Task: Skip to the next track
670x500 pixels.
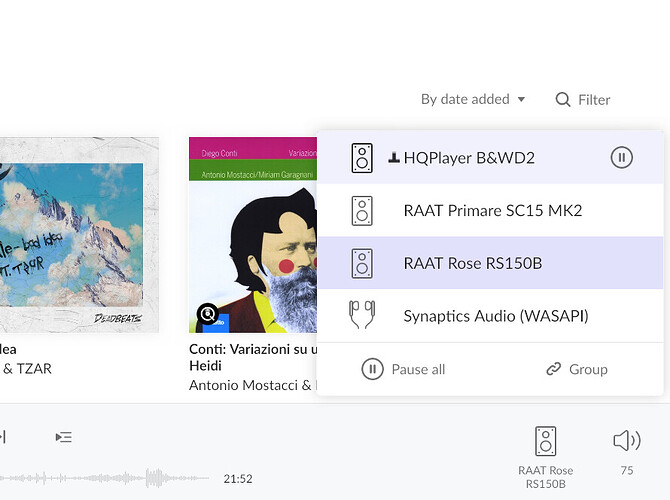Action: click(3, 437)
